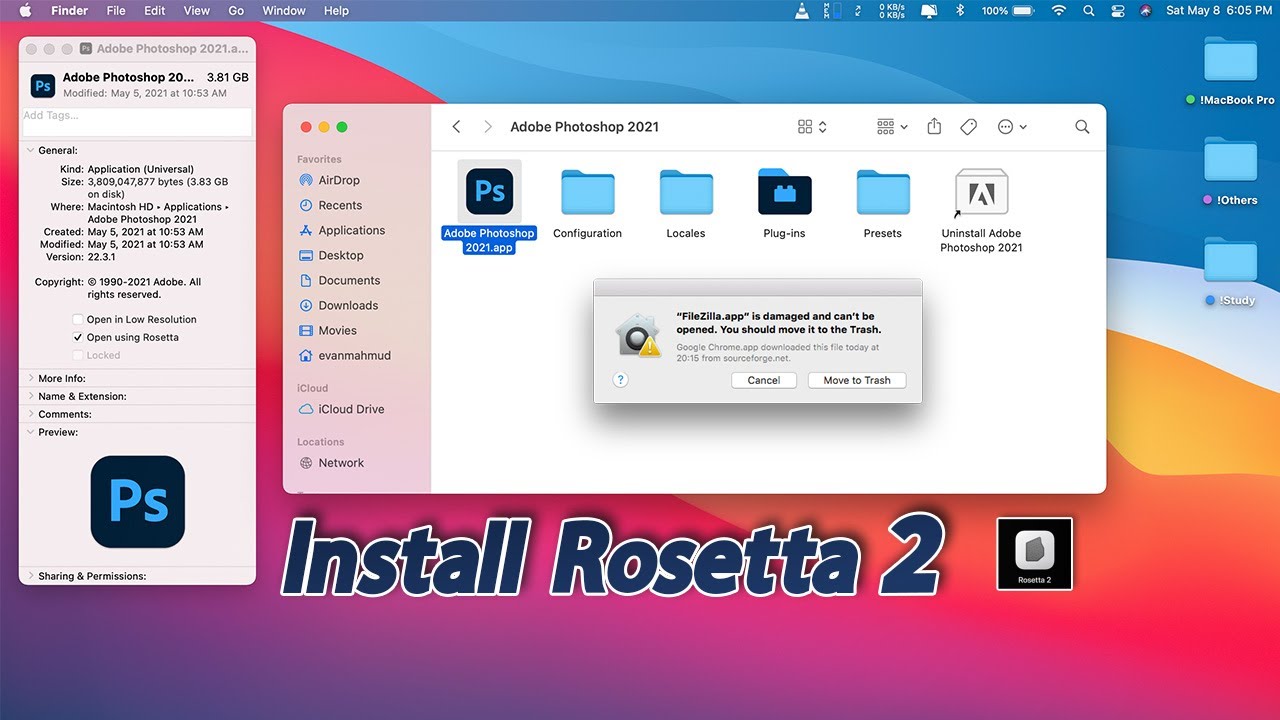Click Move to Trash in the dialog
This screenshot has width=1280, height=720.
[x=856, y=380]
